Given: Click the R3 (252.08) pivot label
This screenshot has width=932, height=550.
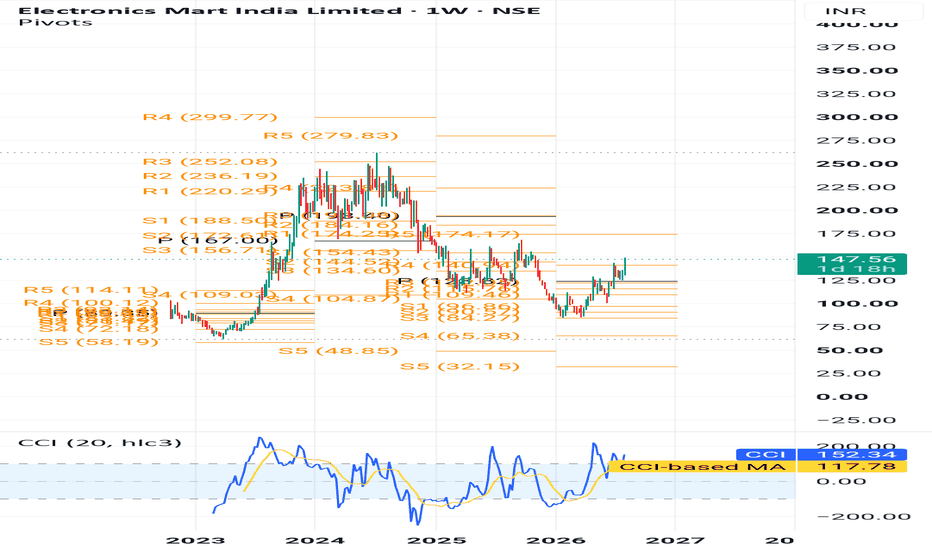Looking at the screenshot, I should click(x=210, y=162).
